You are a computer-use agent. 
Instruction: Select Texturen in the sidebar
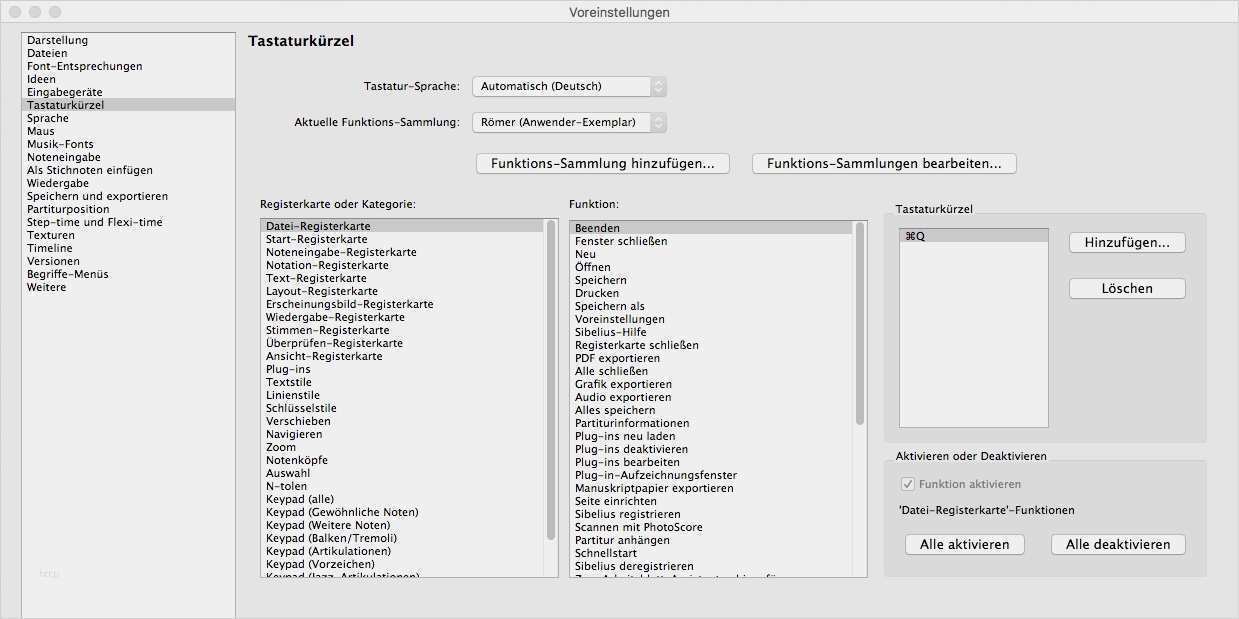click(128, 235)
